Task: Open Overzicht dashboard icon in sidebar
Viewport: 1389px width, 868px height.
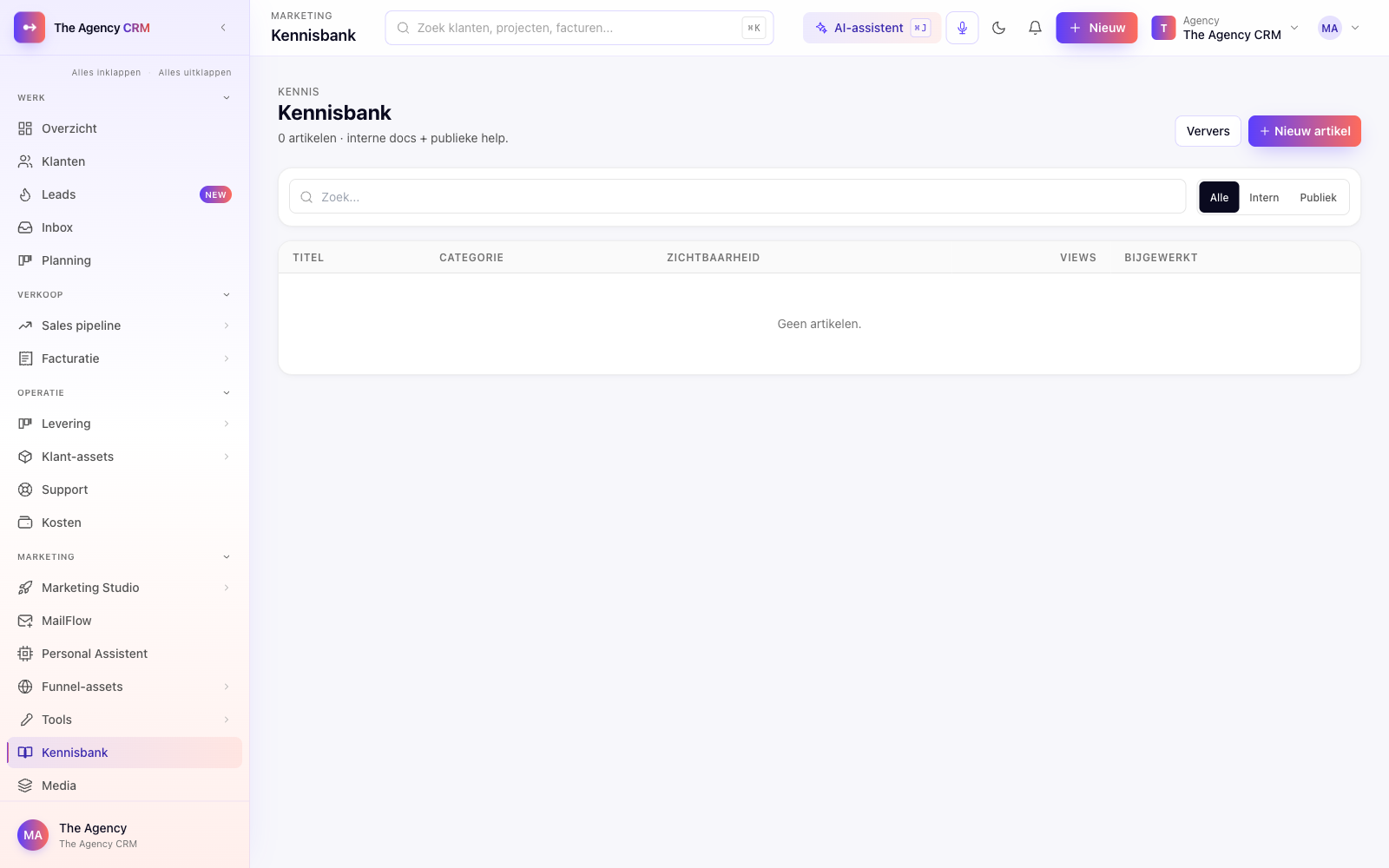Action: [25, 128]
